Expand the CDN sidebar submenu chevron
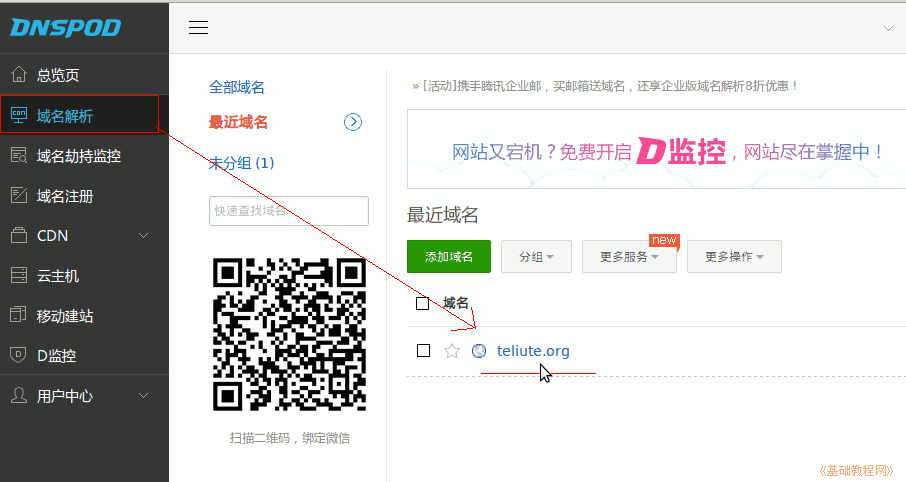Image resolution: width=906 pixels, height=482 pixels. [143, 235]
